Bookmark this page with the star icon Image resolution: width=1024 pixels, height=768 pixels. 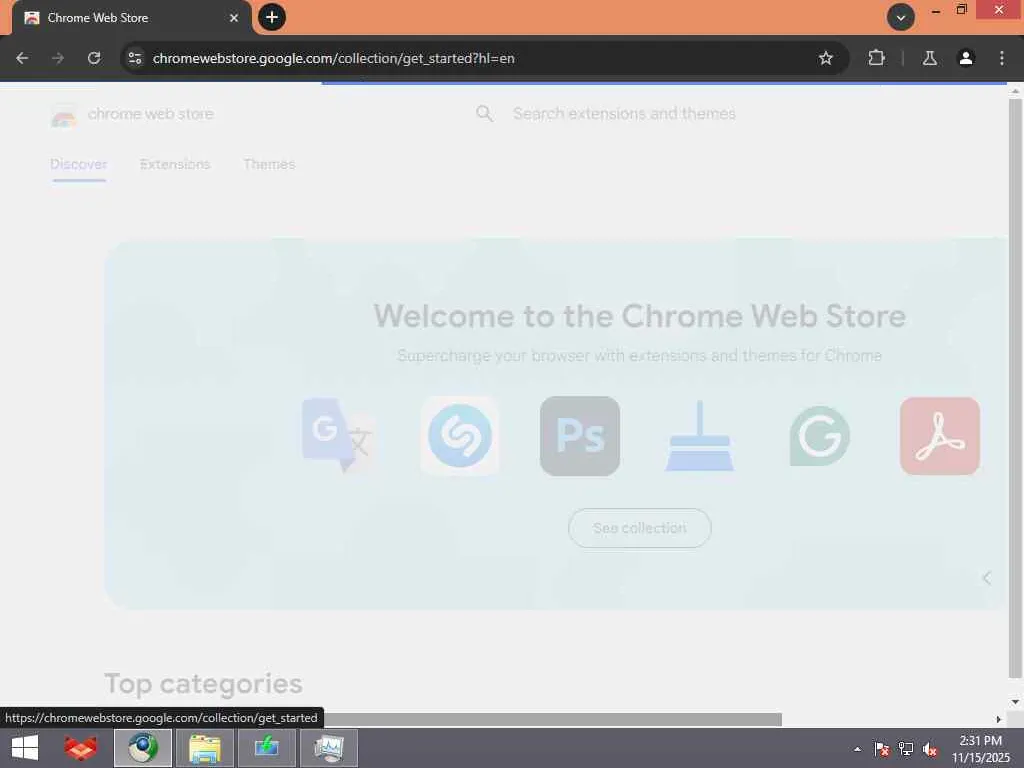[825, 58]
